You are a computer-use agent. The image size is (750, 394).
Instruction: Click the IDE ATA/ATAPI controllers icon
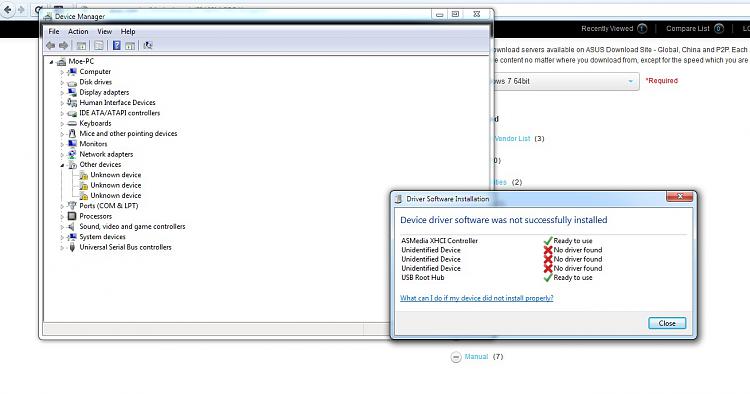[x=72, y=113]
